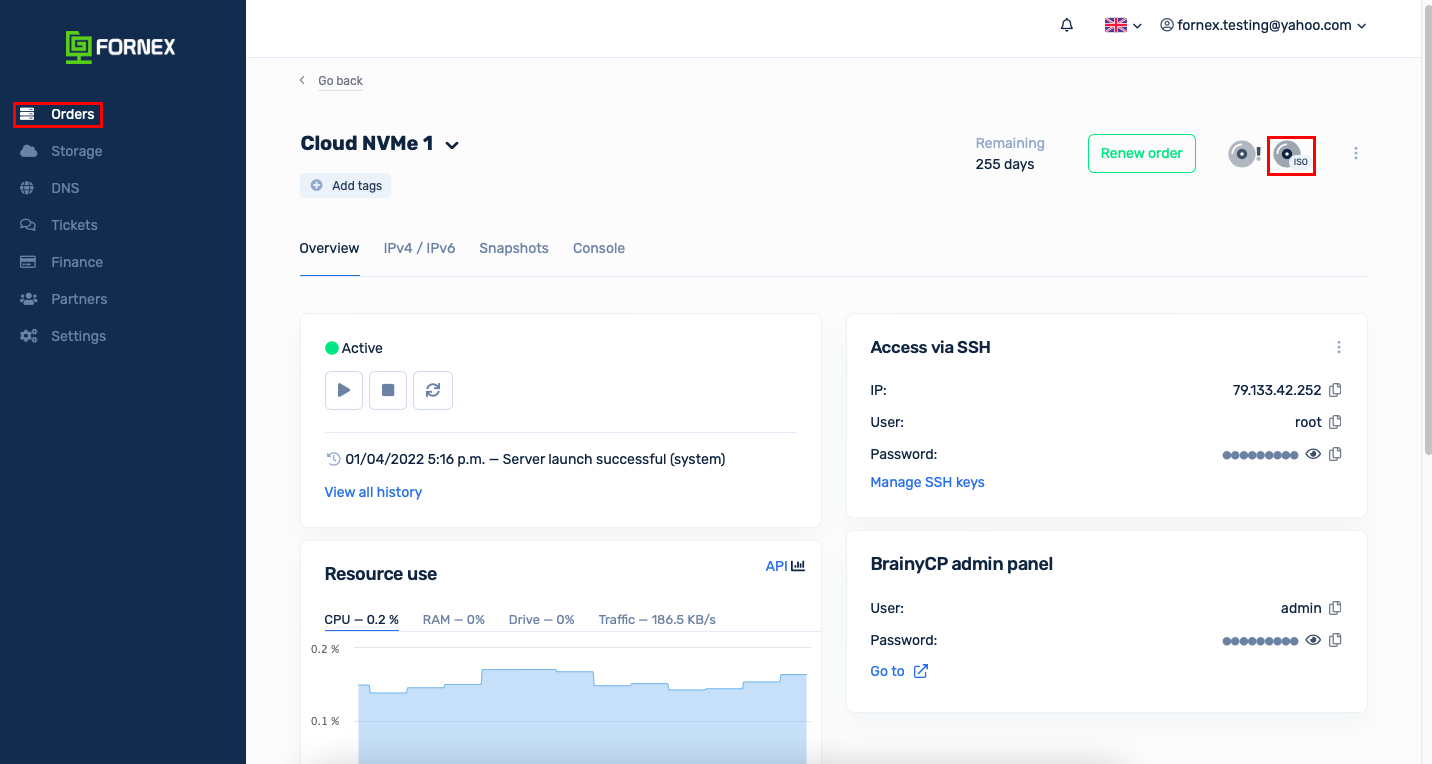
Task: Click the Server launch successful history entry
Action: [535, 459]
